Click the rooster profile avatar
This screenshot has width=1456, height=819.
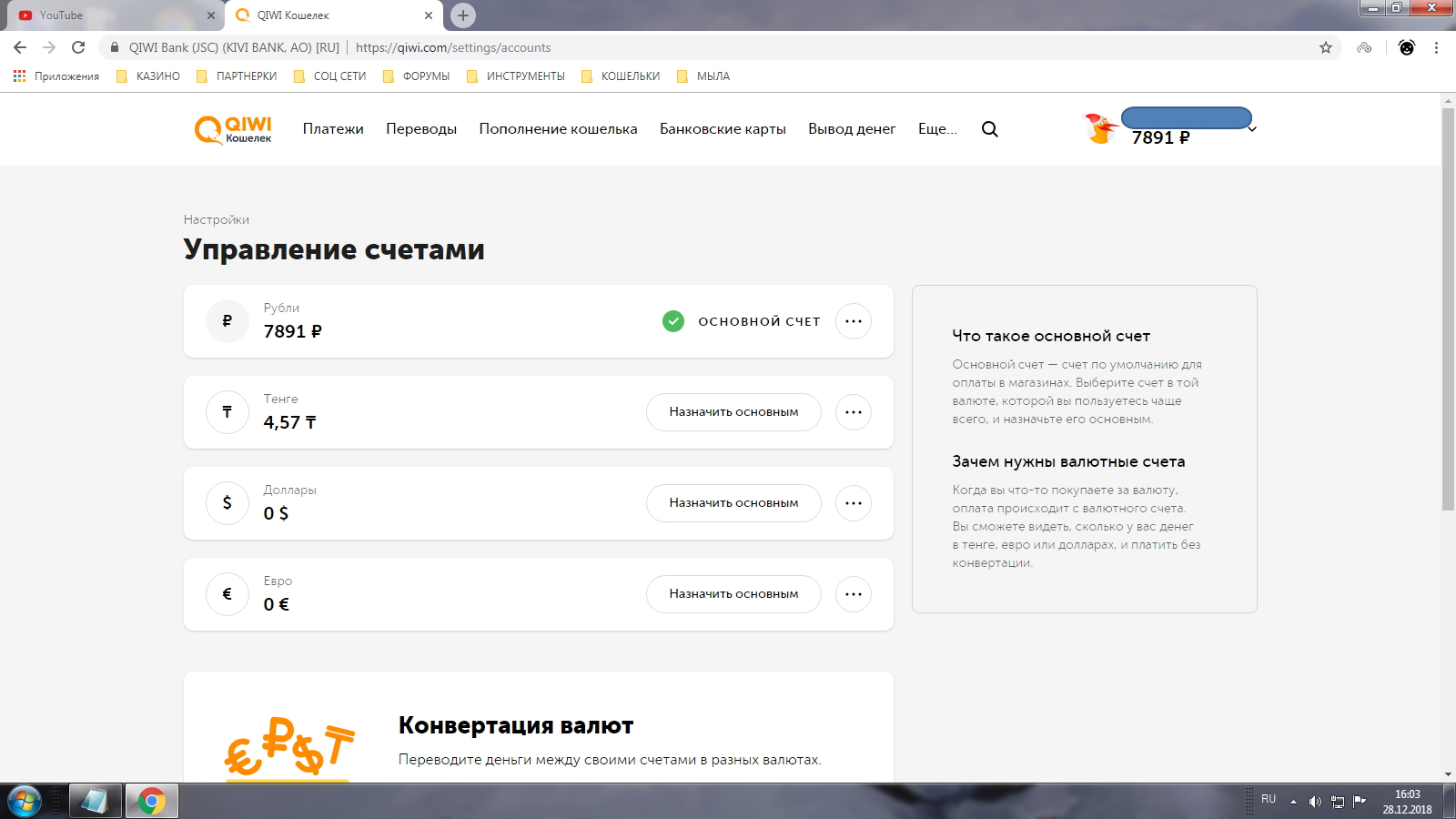[1100, 129]
